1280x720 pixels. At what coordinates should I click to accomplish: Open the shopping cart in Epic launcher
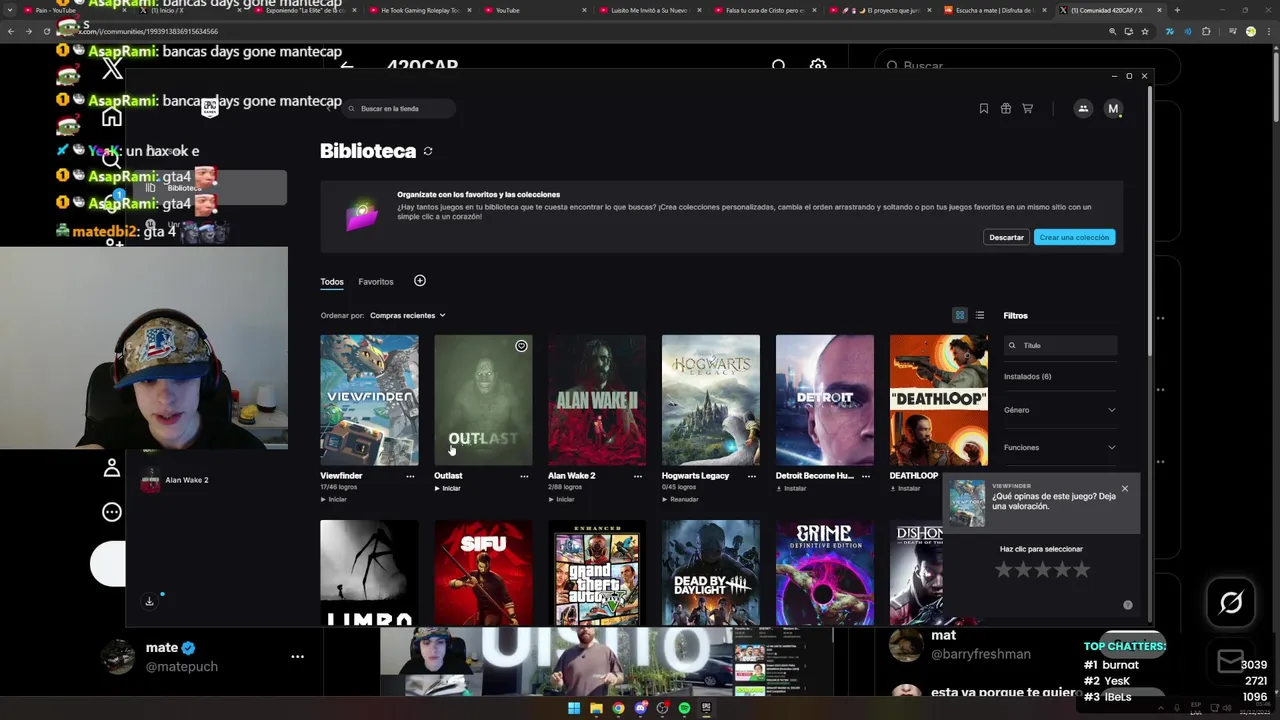coord(1027,108)
